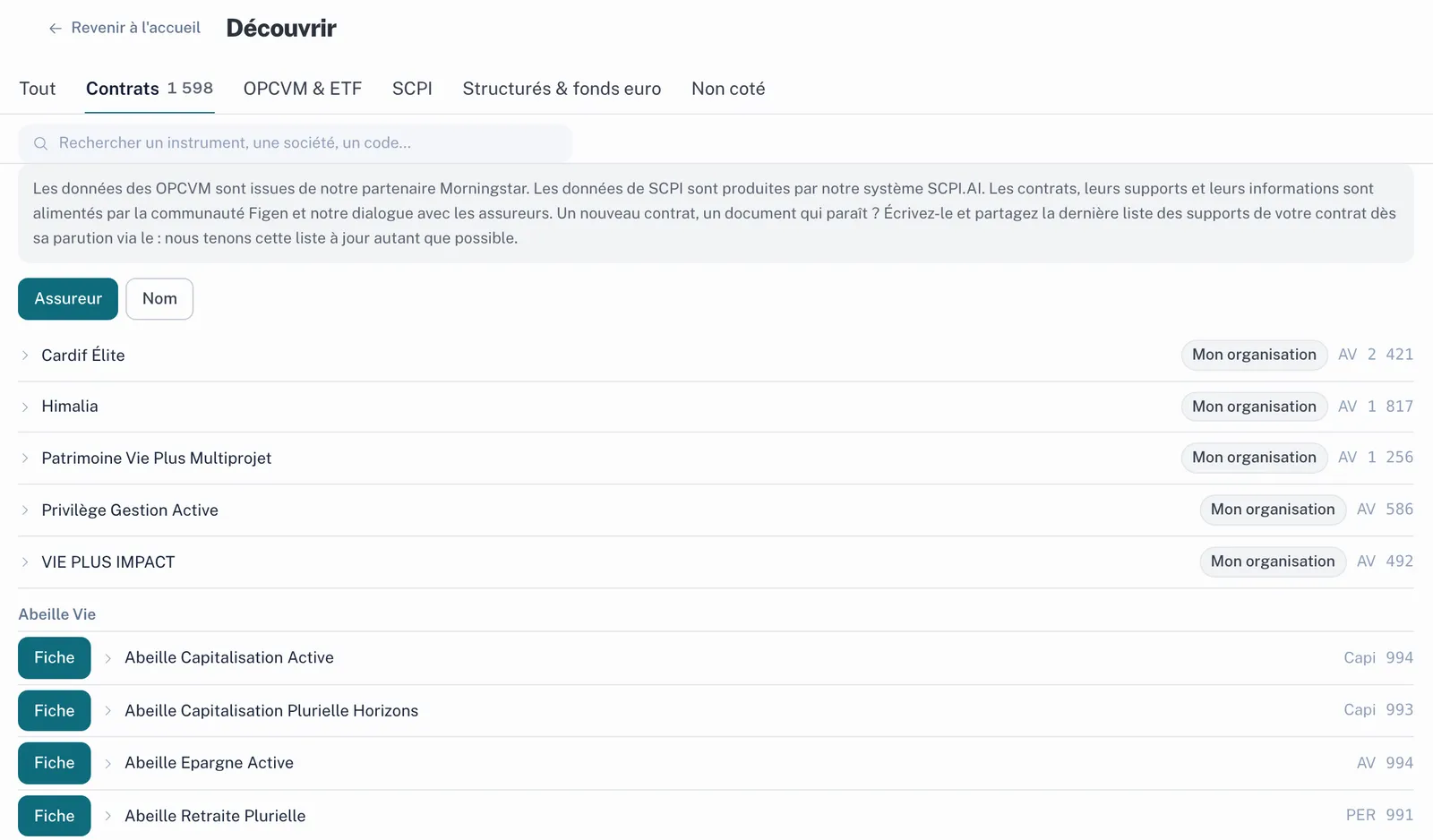Expand Abeille Capitalisation Active chevron

point(108,658)
